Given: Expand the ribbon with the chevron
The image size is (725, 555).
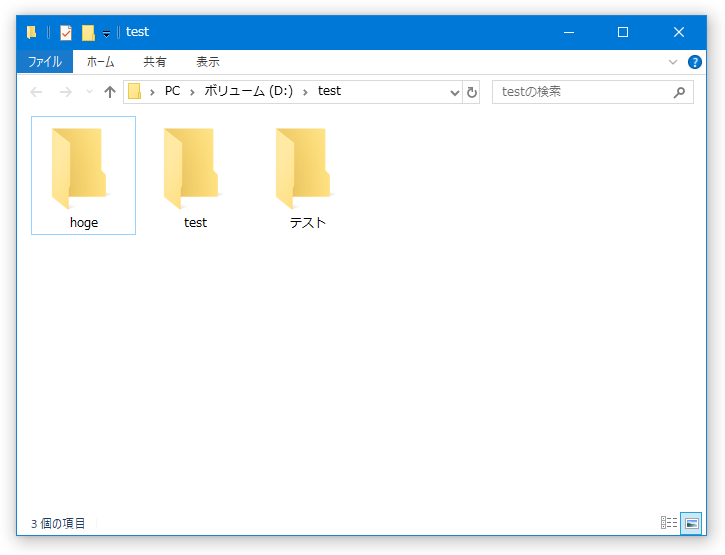Looking at the screenshot, I should pos(673,62).
